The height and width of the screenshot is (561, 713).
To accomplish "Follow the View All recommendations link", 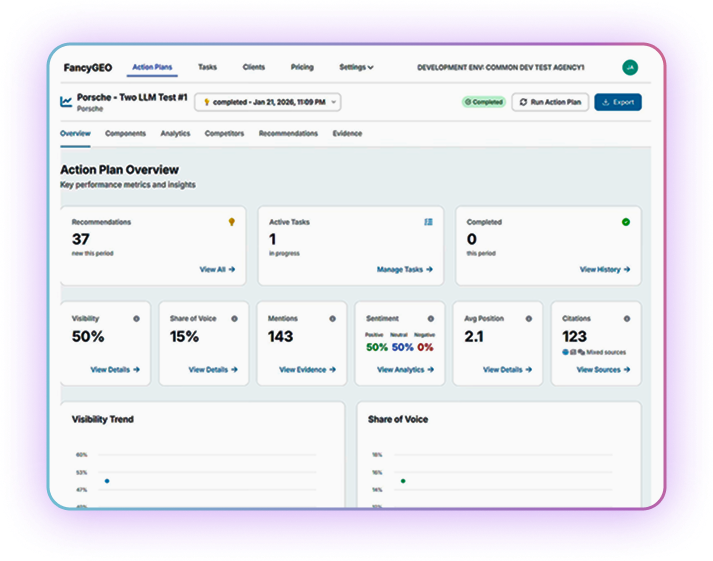I will tap(217, 269).
